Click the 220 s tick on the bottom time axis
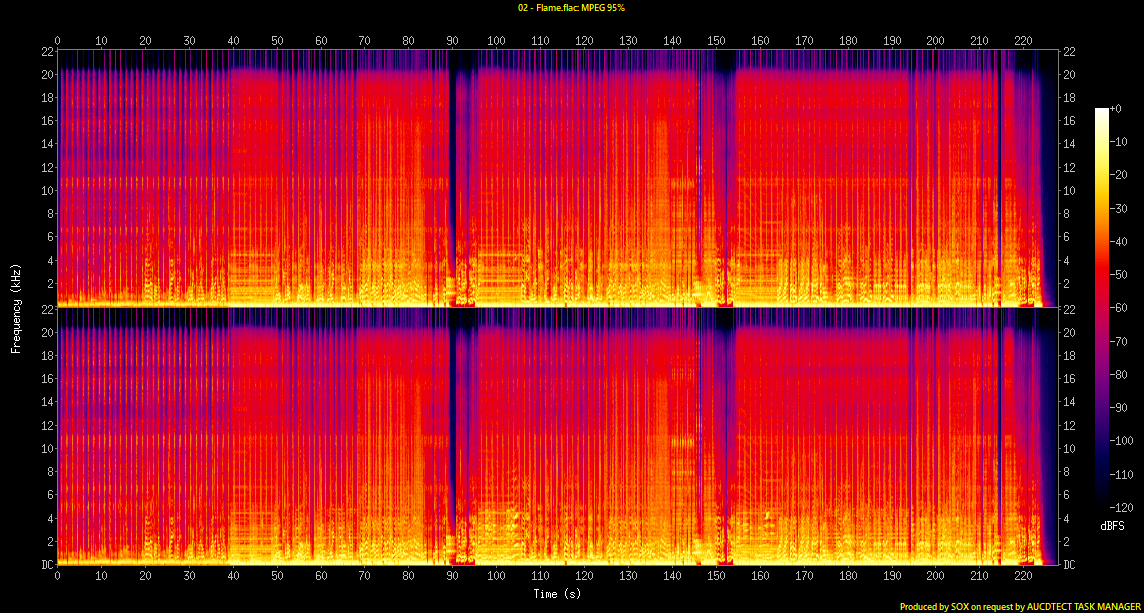This screenshot has height=613, width=1144. point(1022,577)
